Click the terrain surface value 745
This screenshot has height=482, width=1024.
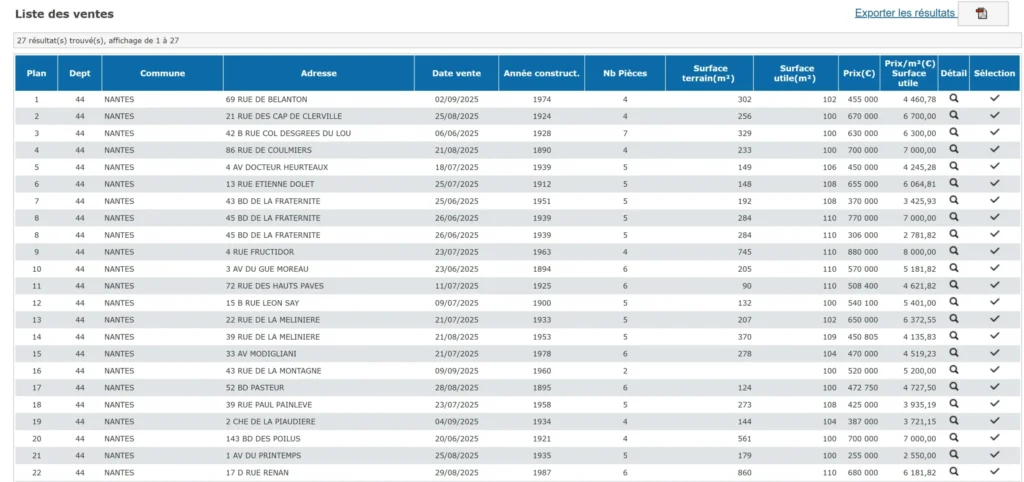[x=744, y=252]
